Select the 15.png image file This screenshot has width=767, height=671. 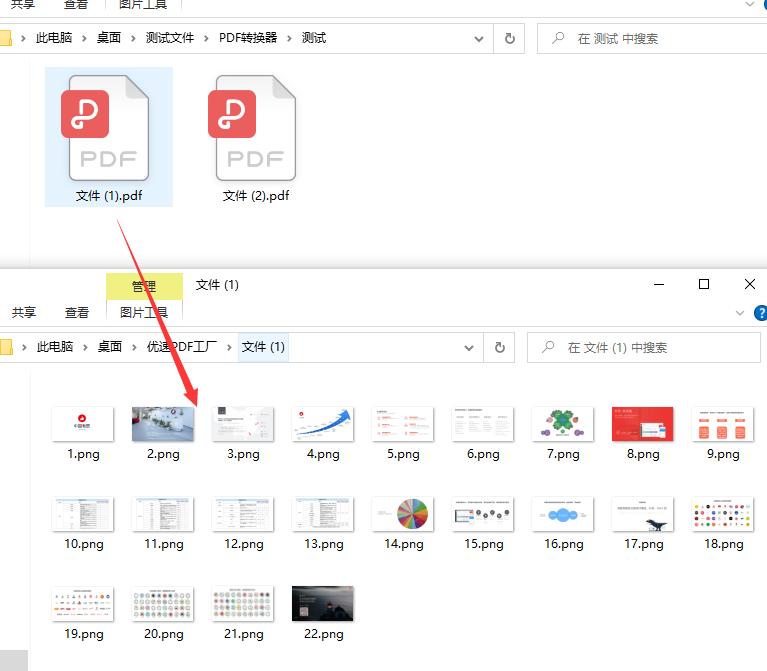tap(483, 514)
